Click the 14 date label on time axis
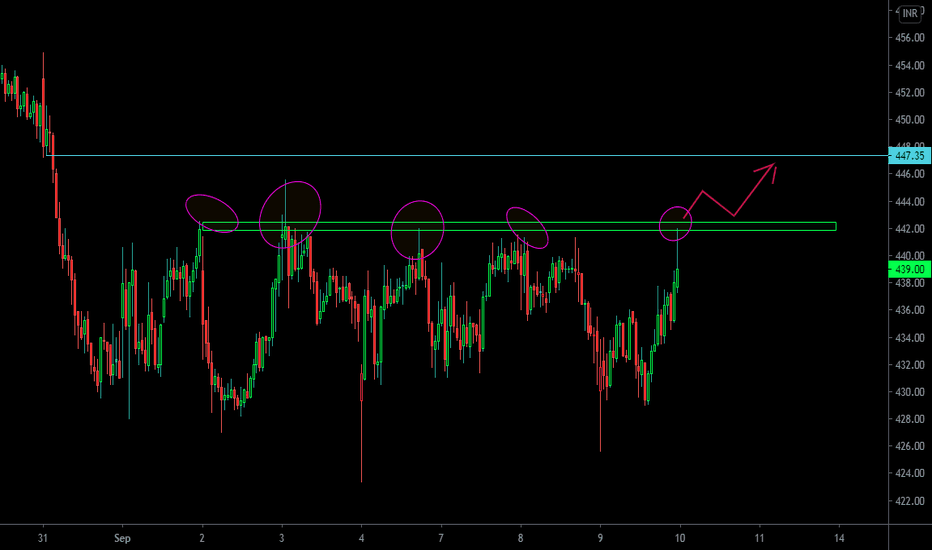This screenshot has width=932, height=550. [839, 538]
